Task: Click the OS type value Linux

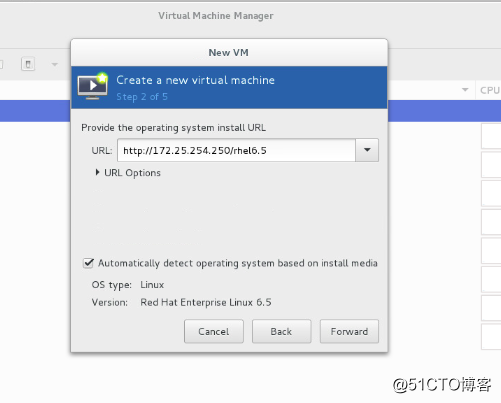Action: 152,285
